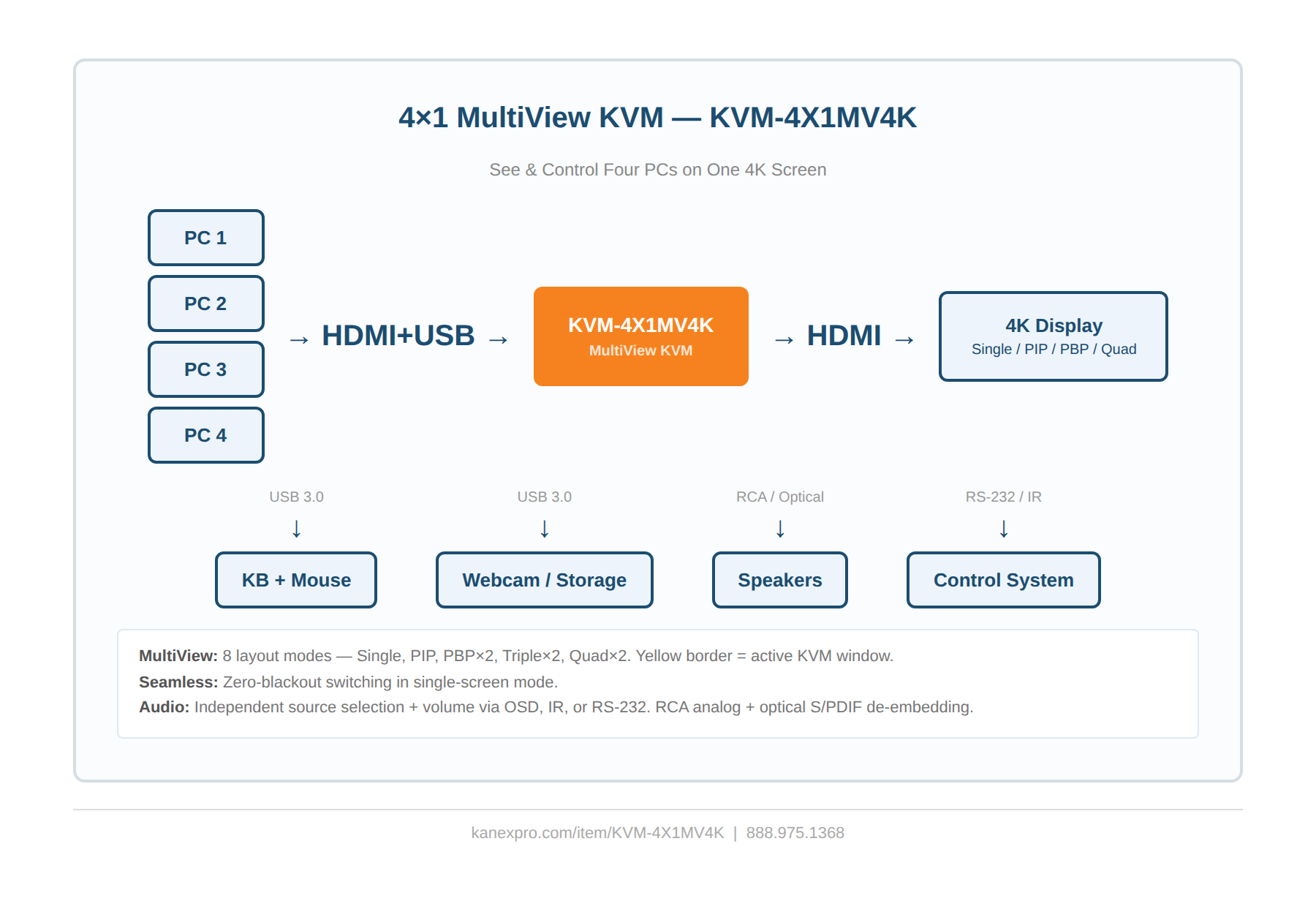The image size is (1316, 901).
Task: Click the down arrow above KB + Mouse
Action: point(296,529)
